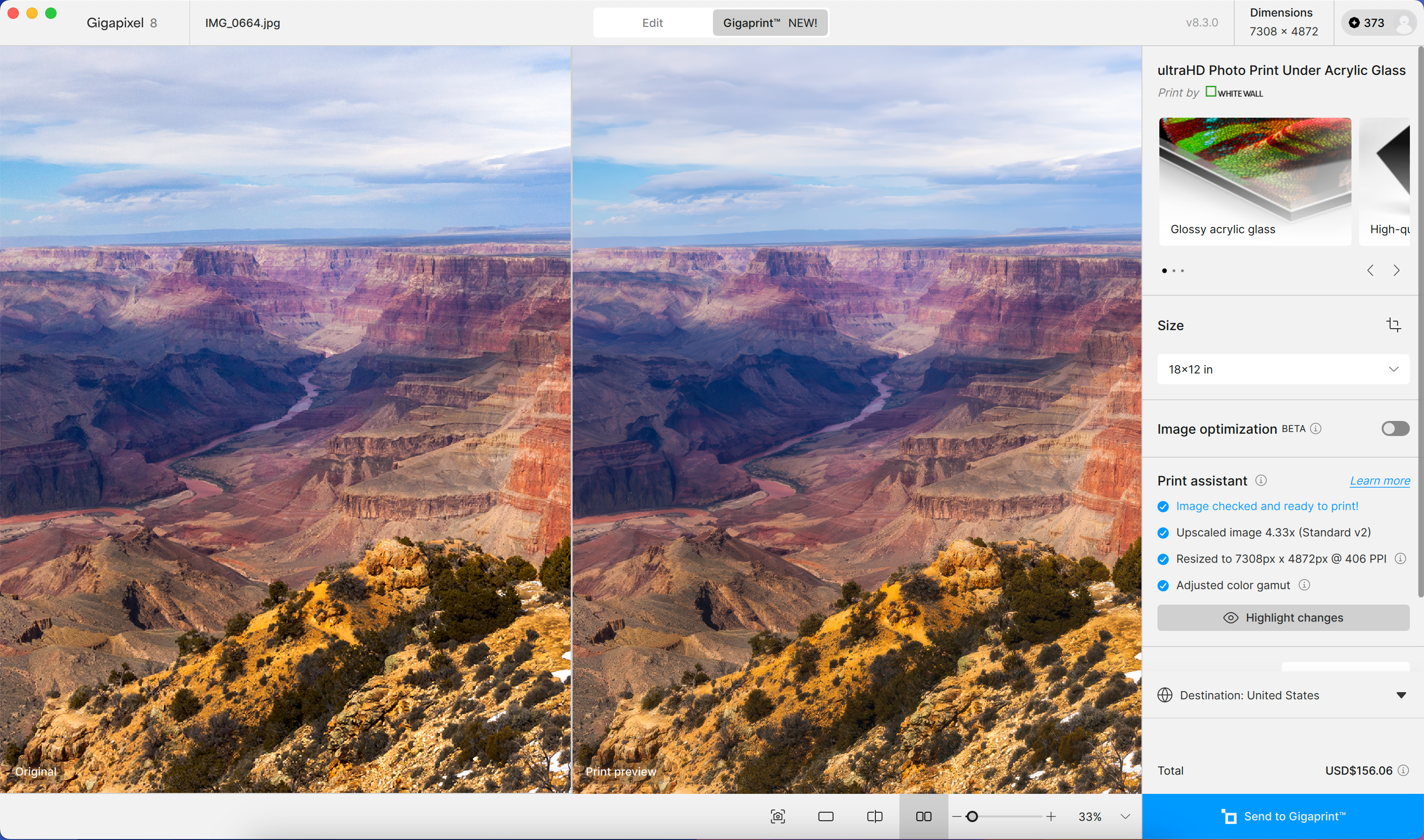Click info icon next to Total price
1424x840 pixels.
1403,770
